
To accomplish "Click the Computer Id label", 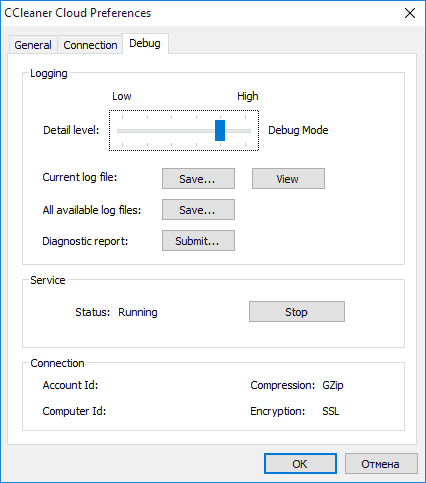I will tap(74, 411).
